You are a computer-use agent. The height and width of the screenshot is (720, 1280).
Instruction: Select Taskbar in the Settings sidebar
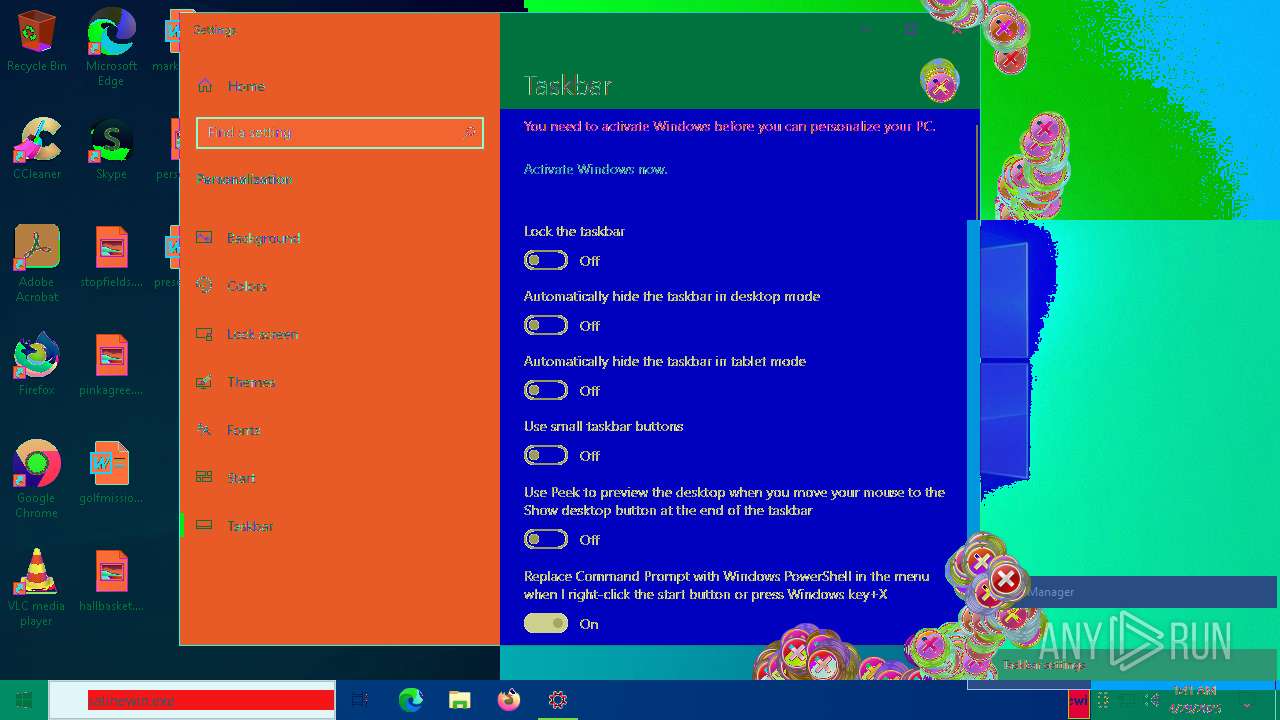pos(340,526)
